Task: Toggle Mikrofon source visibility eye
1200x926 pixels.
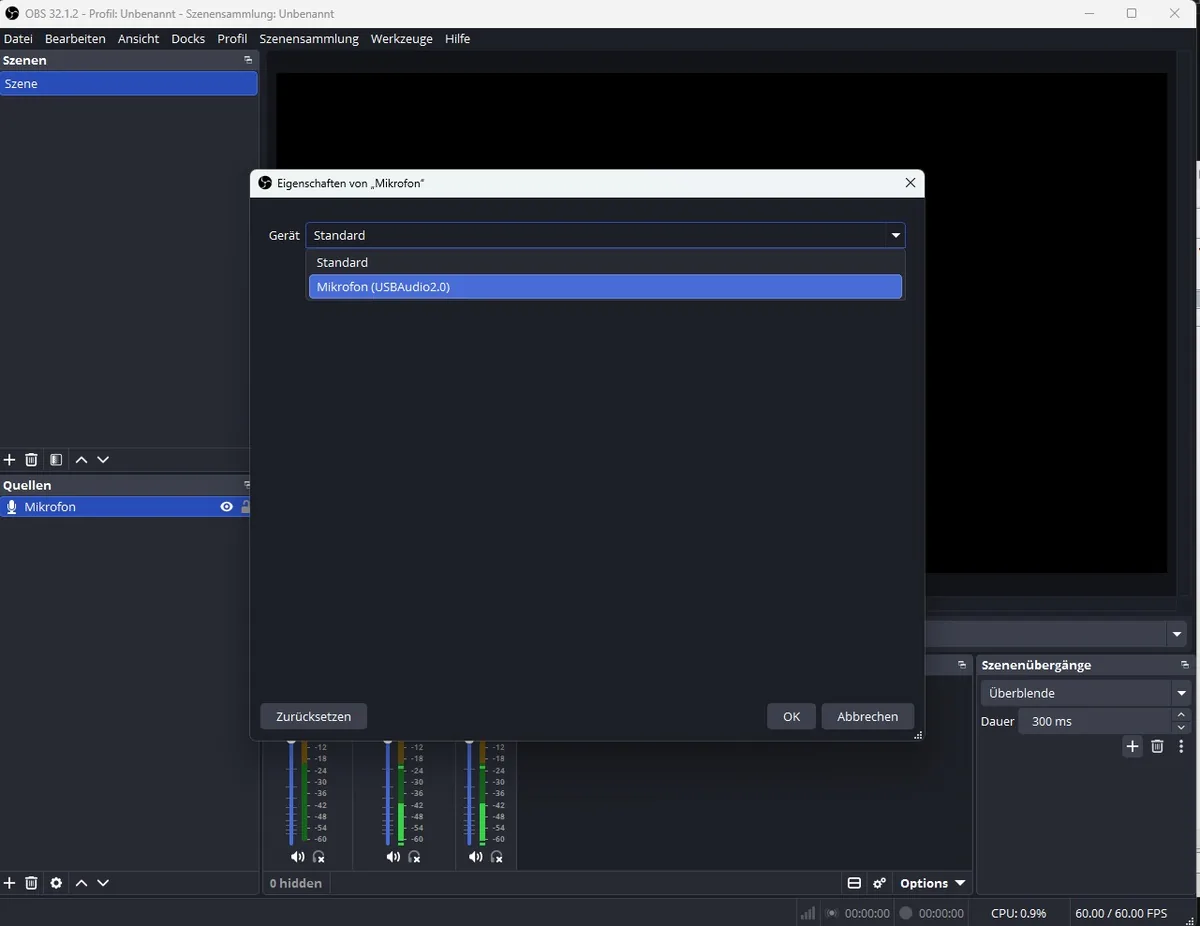Action: pyautogui.click(x=227, y=507)
